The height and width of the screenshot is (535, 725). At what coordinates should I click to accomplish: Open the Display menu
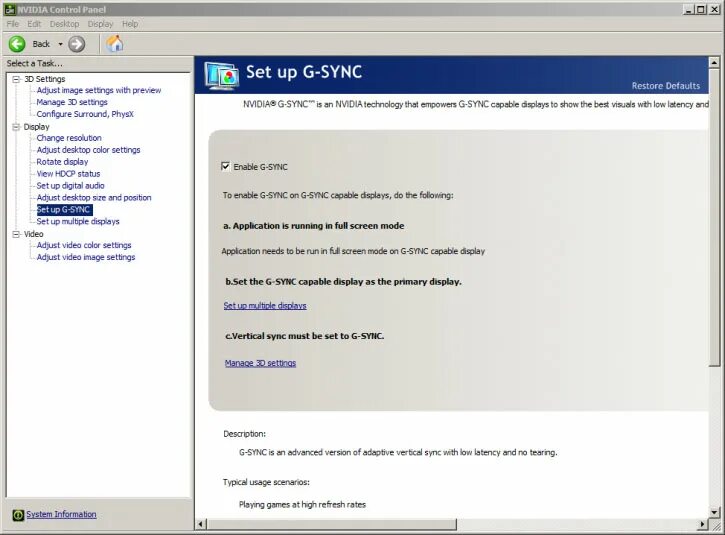tap(100, 24)
